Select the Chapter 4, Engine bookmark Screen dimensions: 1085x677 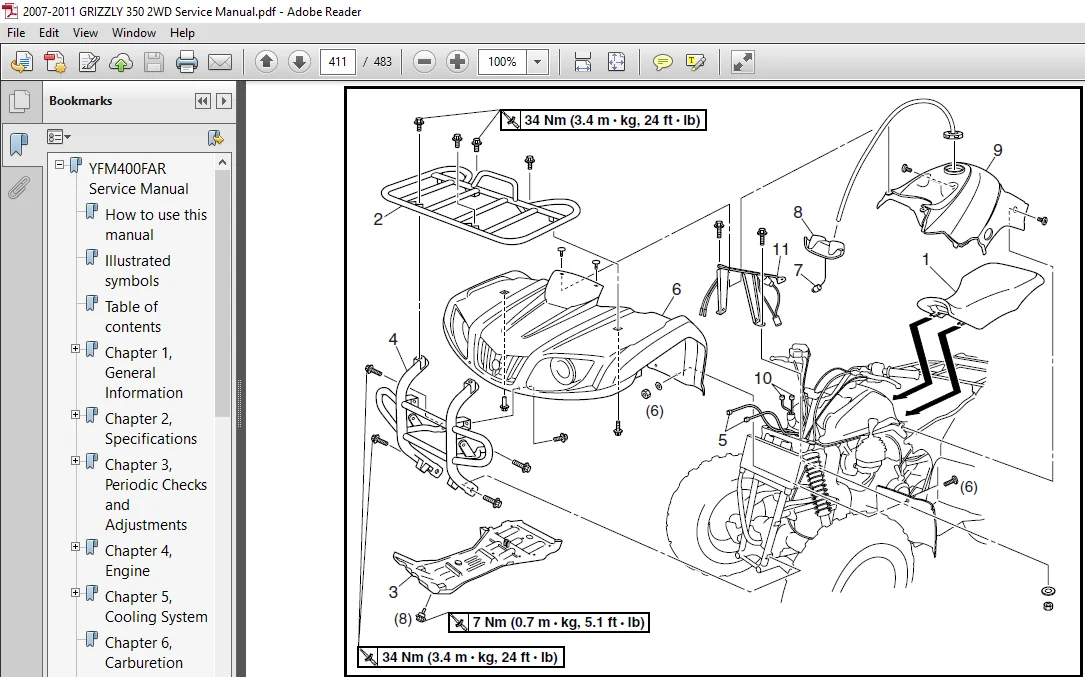138,561
